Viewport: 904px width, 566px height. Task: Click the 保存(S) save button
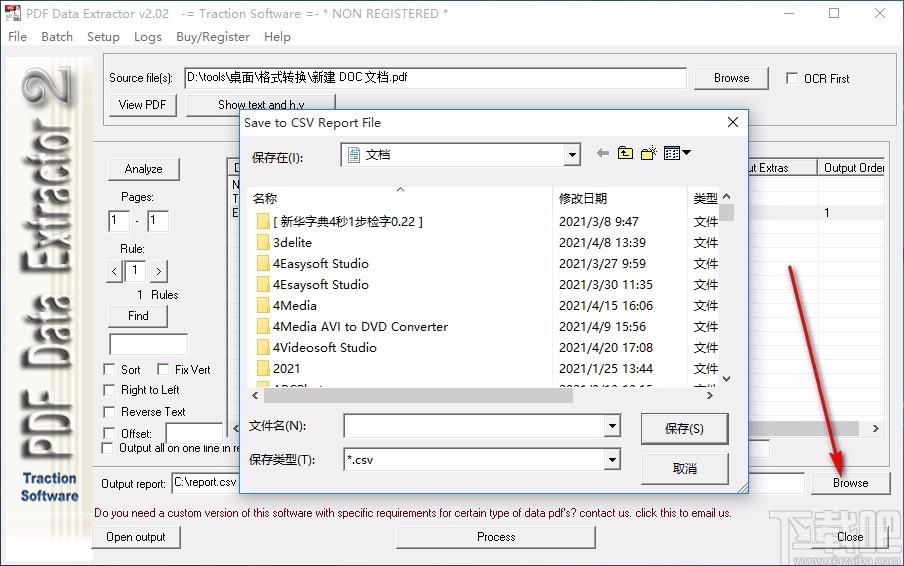click(684, 428)
